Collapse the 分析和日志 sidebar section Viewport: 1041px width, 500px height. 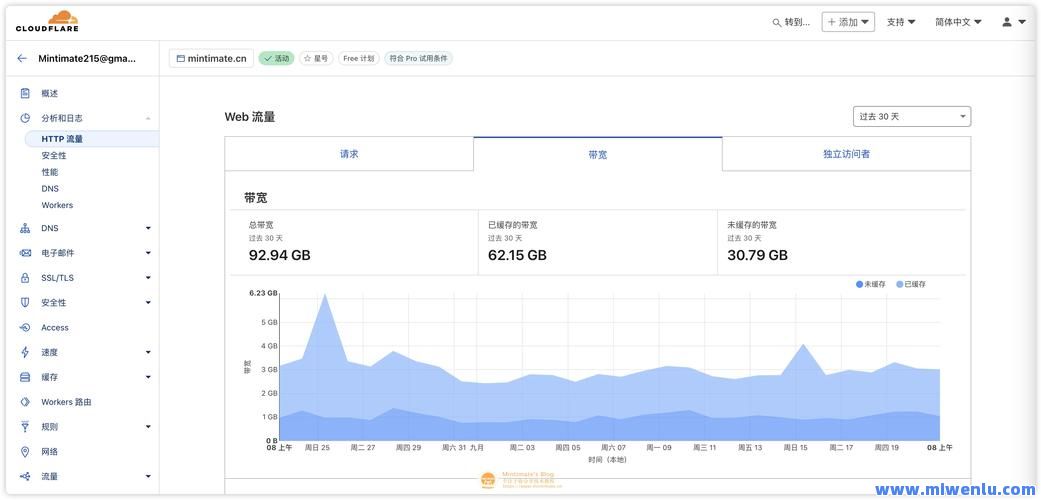[x=148, y=118]
